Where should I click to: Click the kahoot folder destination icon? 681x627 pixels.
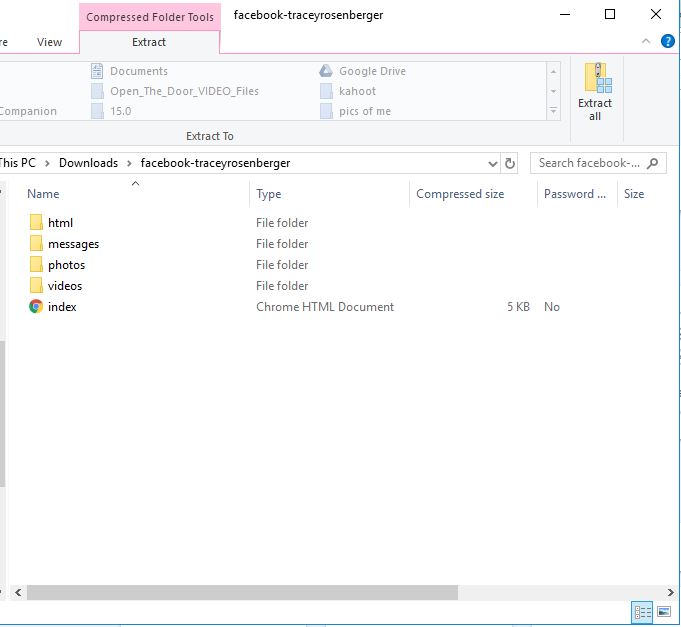click(326, 91)
